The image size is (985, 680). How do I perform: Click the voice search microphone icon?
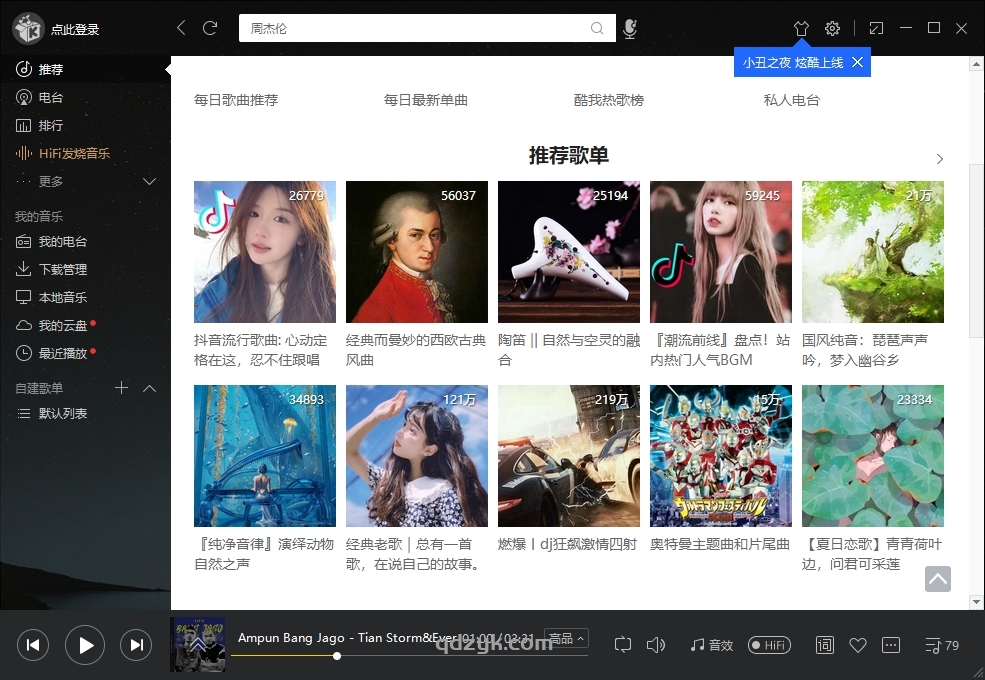tap(630, 28)
